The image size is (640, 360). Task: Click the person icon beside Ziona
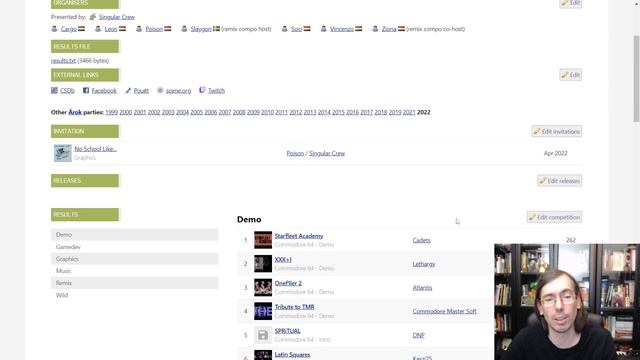(375, 29)
